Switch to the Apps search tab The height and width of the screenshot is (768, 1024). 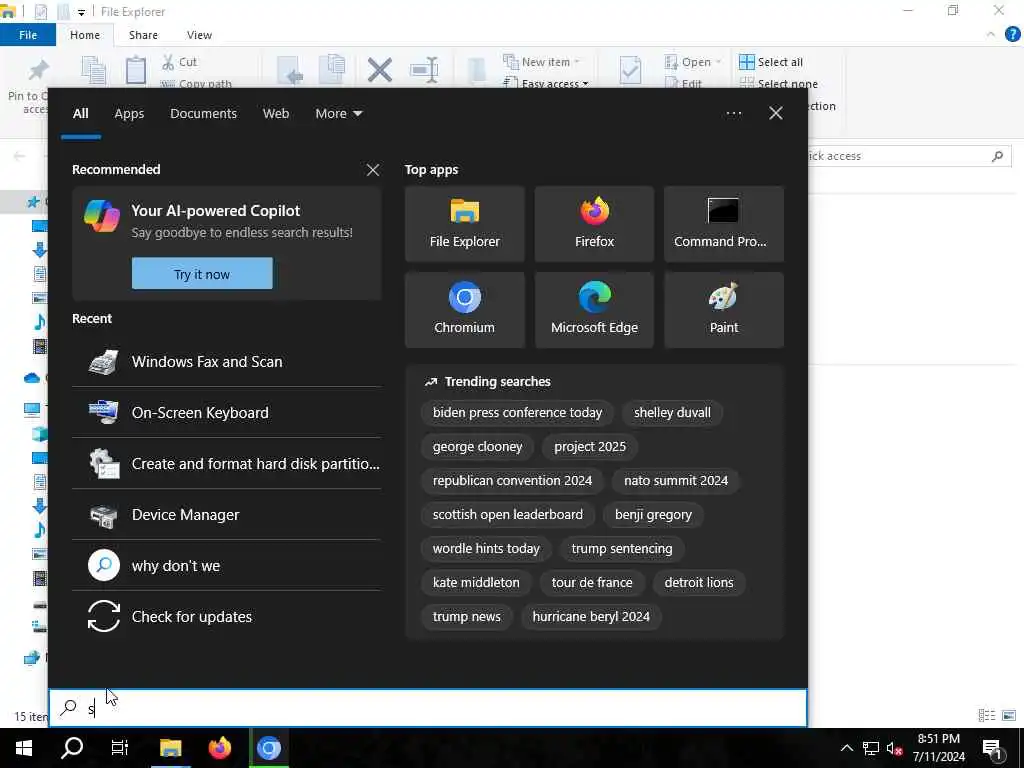[129, 114]
